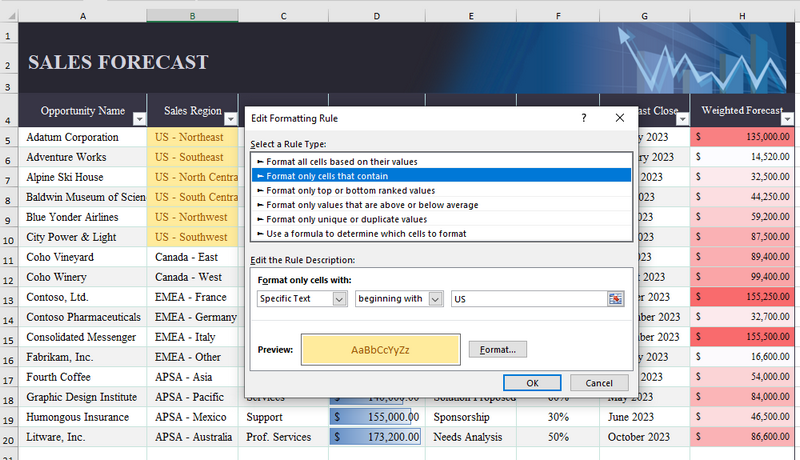800x460 pixels.
Task: Select Use a formula to determine cells
Action: point(441,234)
